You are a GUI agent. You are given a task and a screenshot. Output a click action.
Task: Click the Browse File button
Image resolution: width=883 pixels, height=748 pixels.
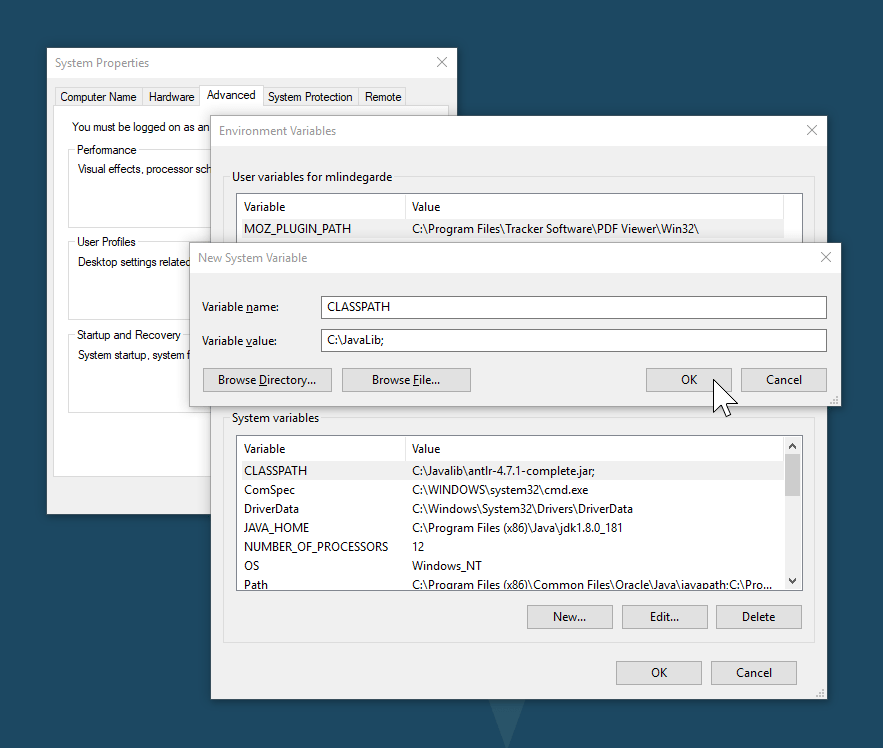(406, 380)
